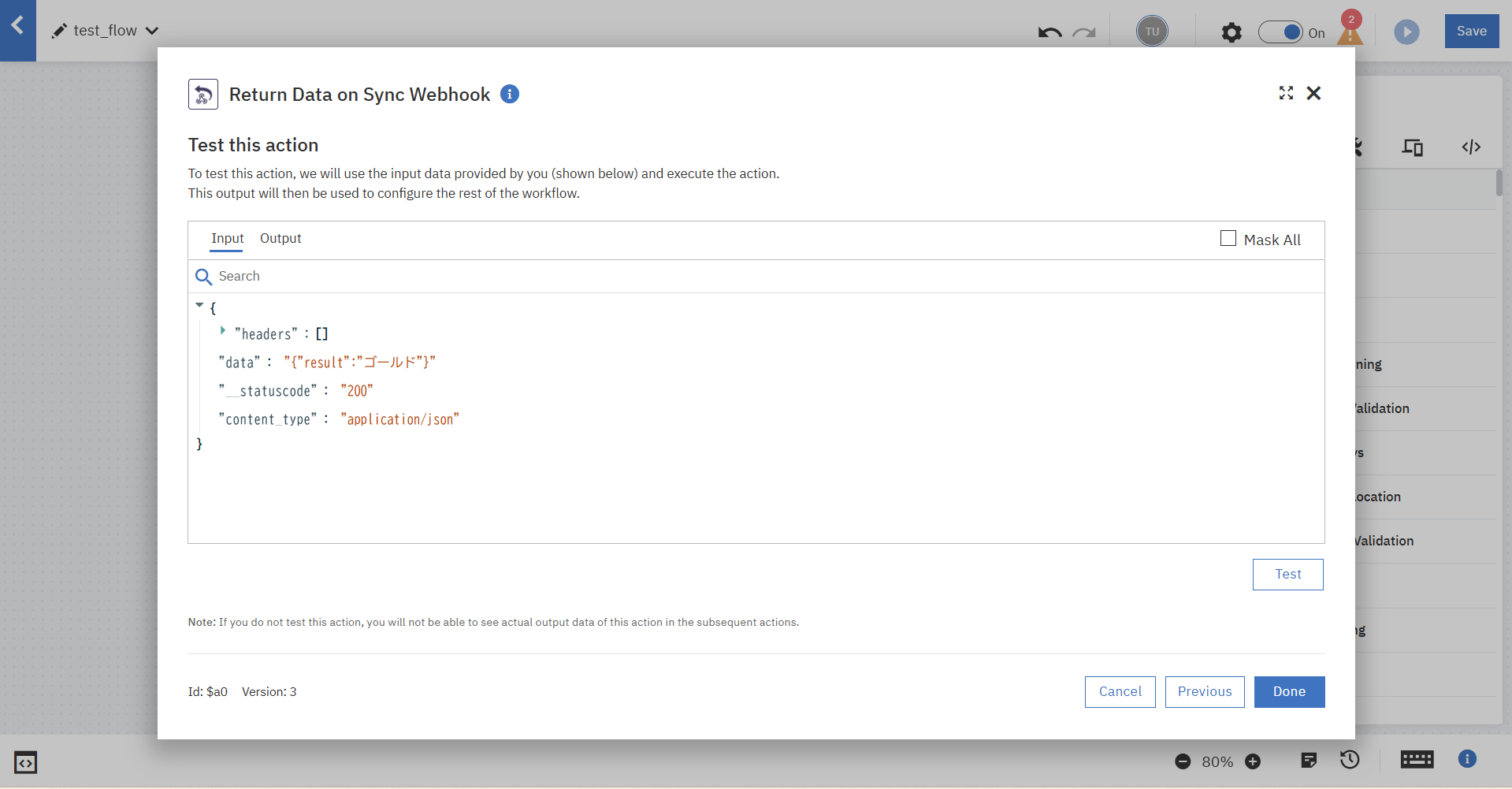Click the Version: 3 label
1512x789 pixels.
point(269,692)
